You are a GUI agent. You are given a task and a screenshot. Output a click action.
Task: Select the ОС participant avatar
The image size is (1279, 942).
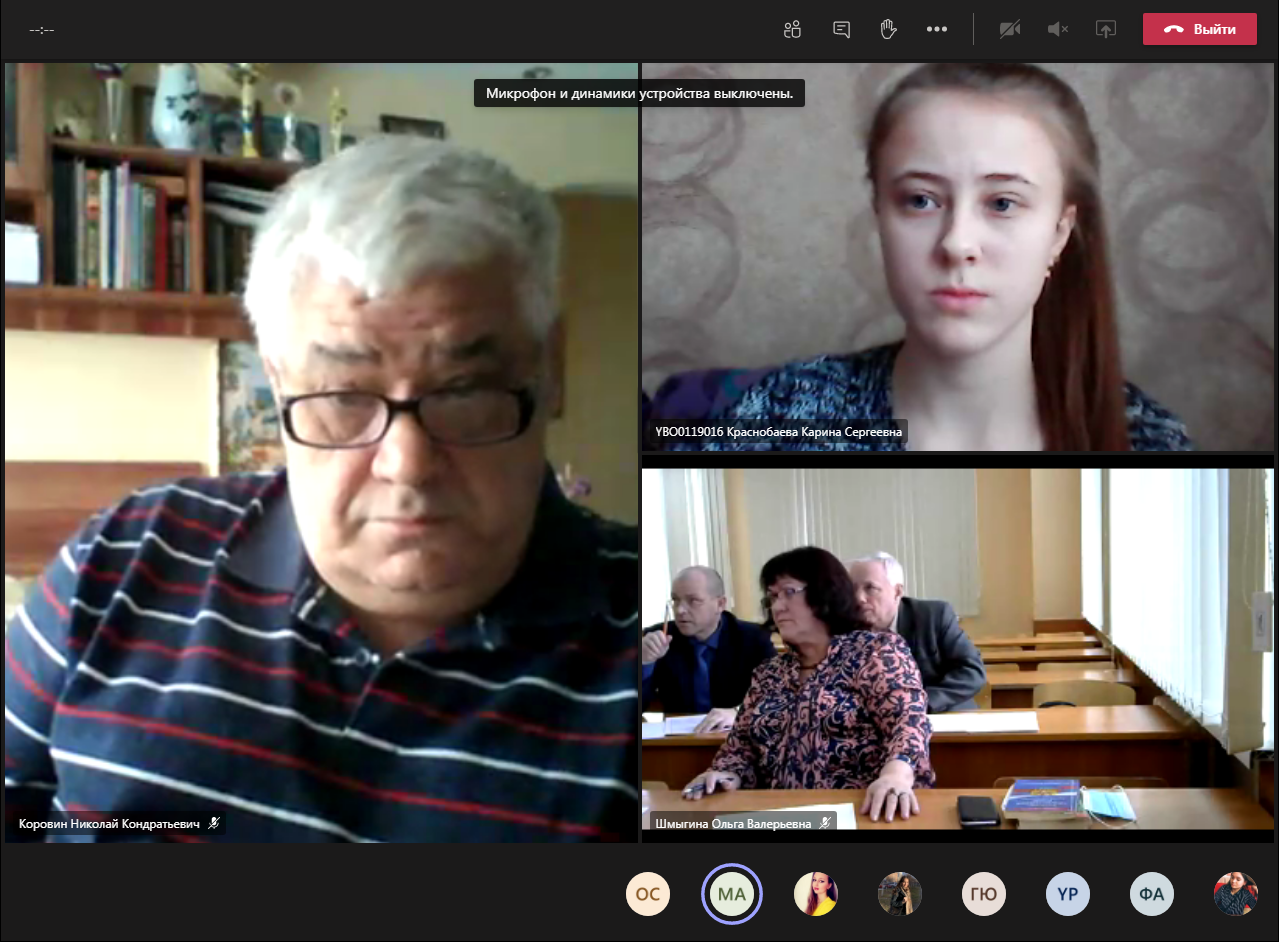[648, 894]
